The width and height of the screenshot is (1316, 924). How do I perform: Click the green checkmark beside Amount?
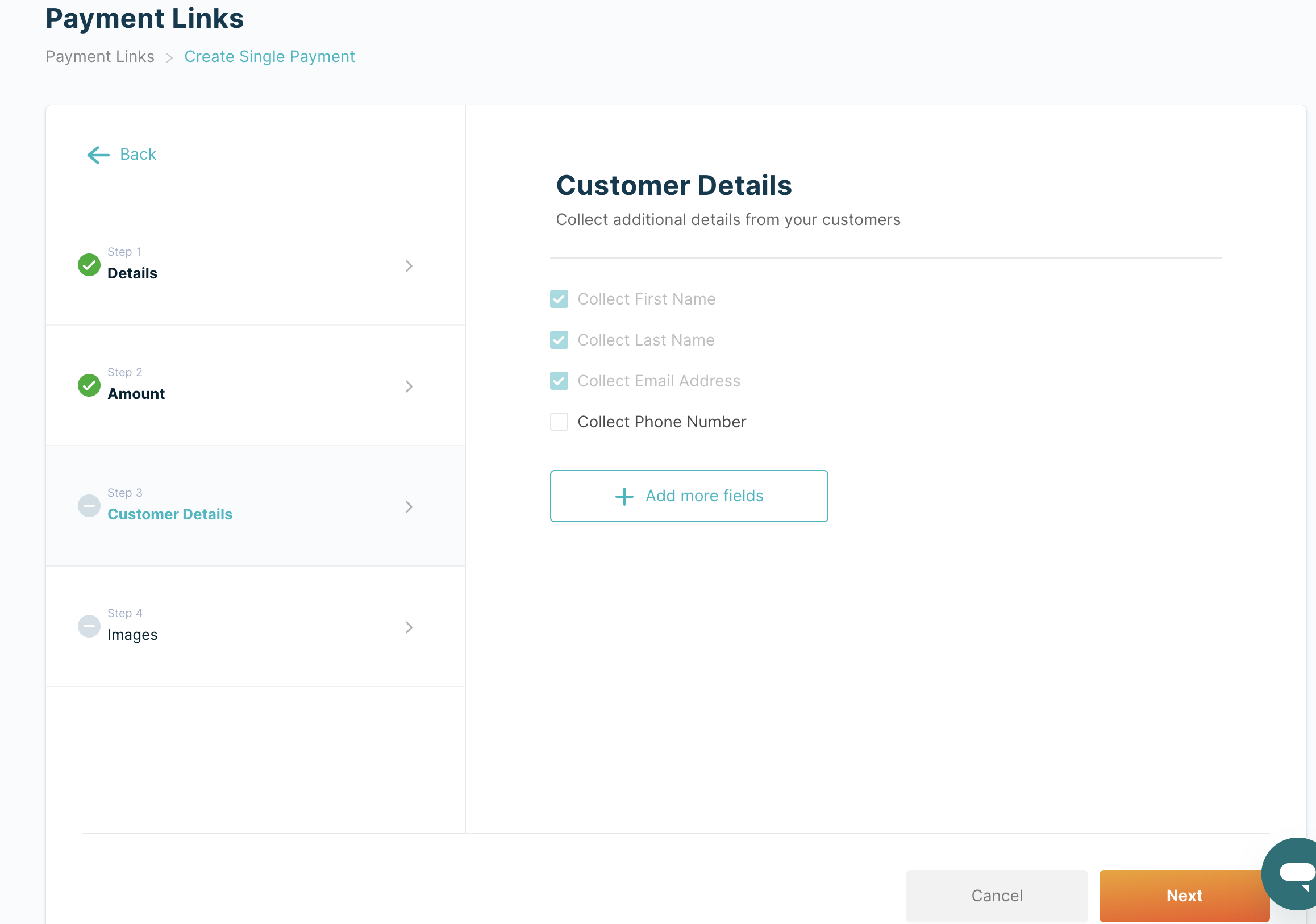click(x=89, y=385)
